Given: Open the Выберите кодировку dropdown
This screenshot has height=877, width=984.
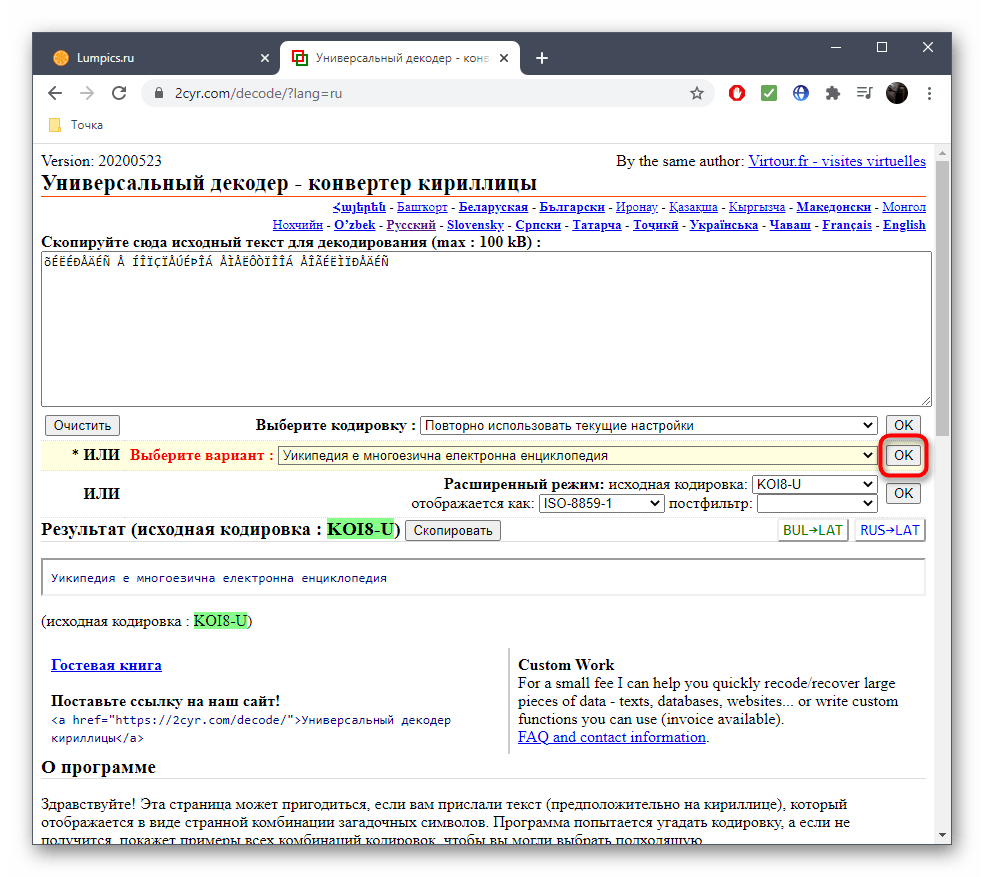Looking at the screenshot, I should point(648,426).
